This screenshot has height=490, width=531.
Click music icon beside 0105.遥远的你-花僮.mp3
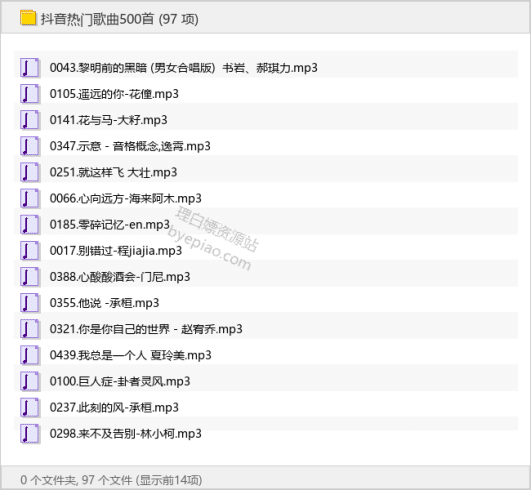click(x=30, y=94)
